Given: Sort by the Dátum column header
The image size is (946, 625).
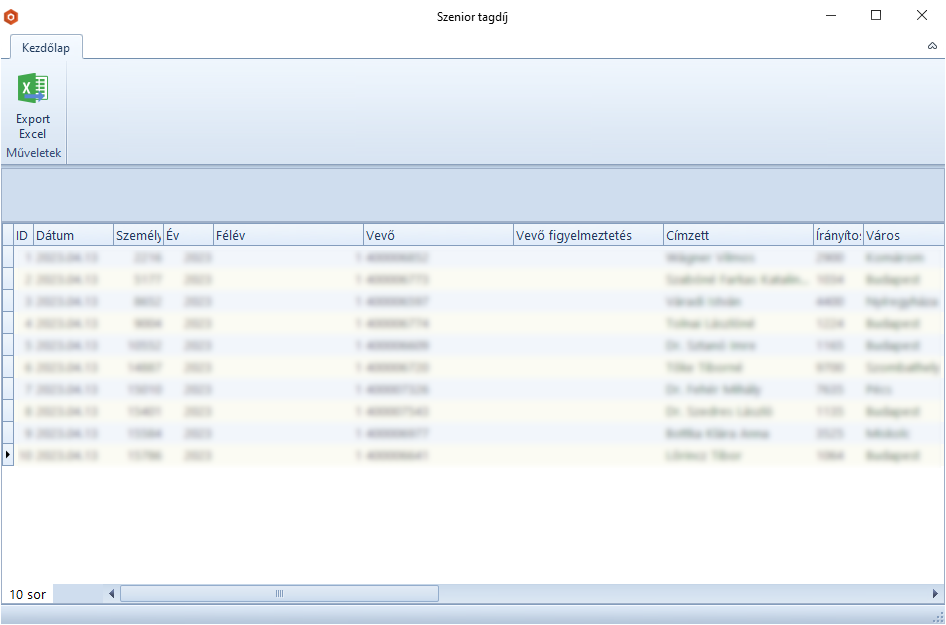Looking at the screenshot, I should click(73, 236).
